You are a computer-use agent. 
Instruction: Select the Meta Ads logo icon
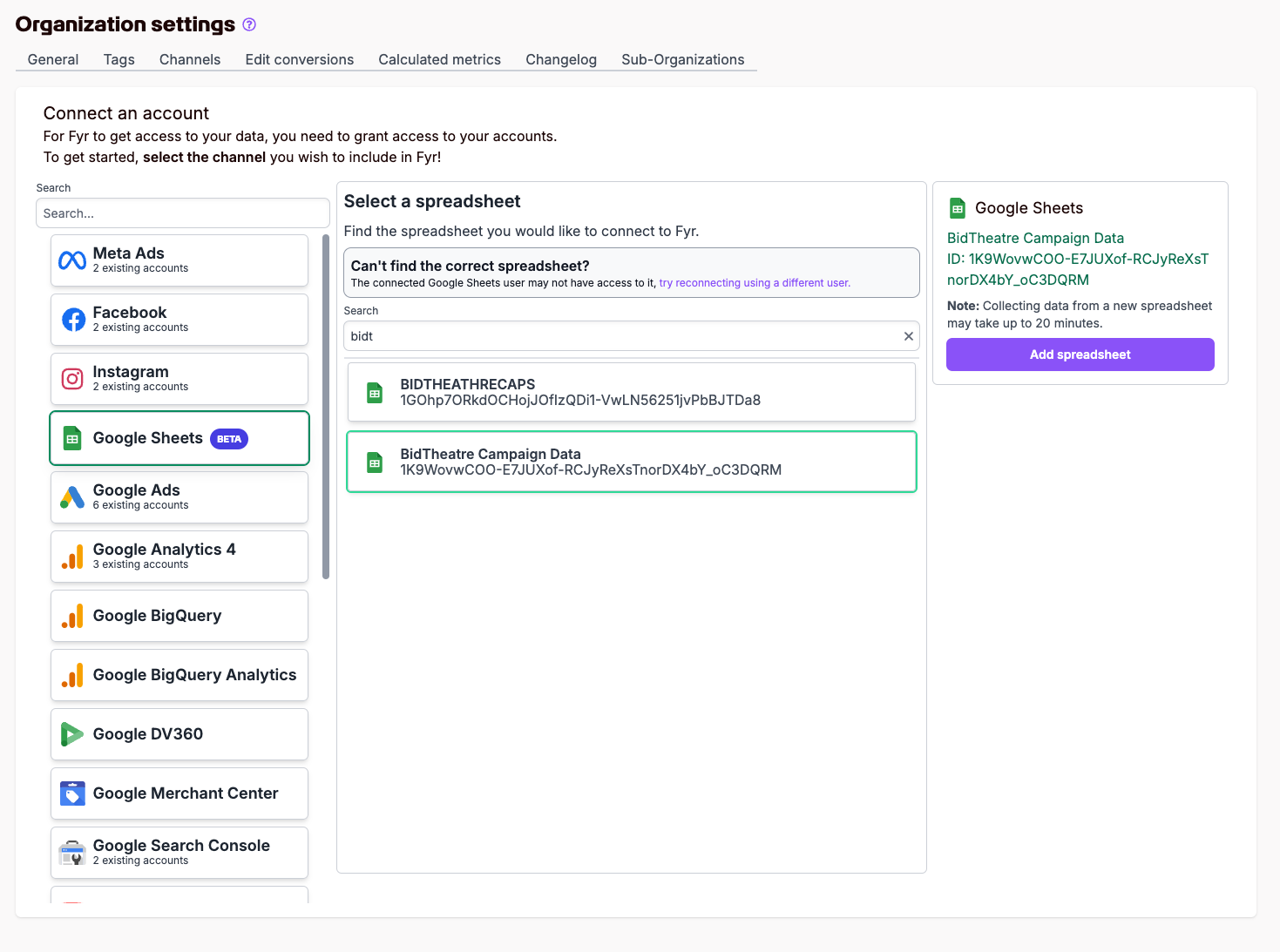pos(72,260)
